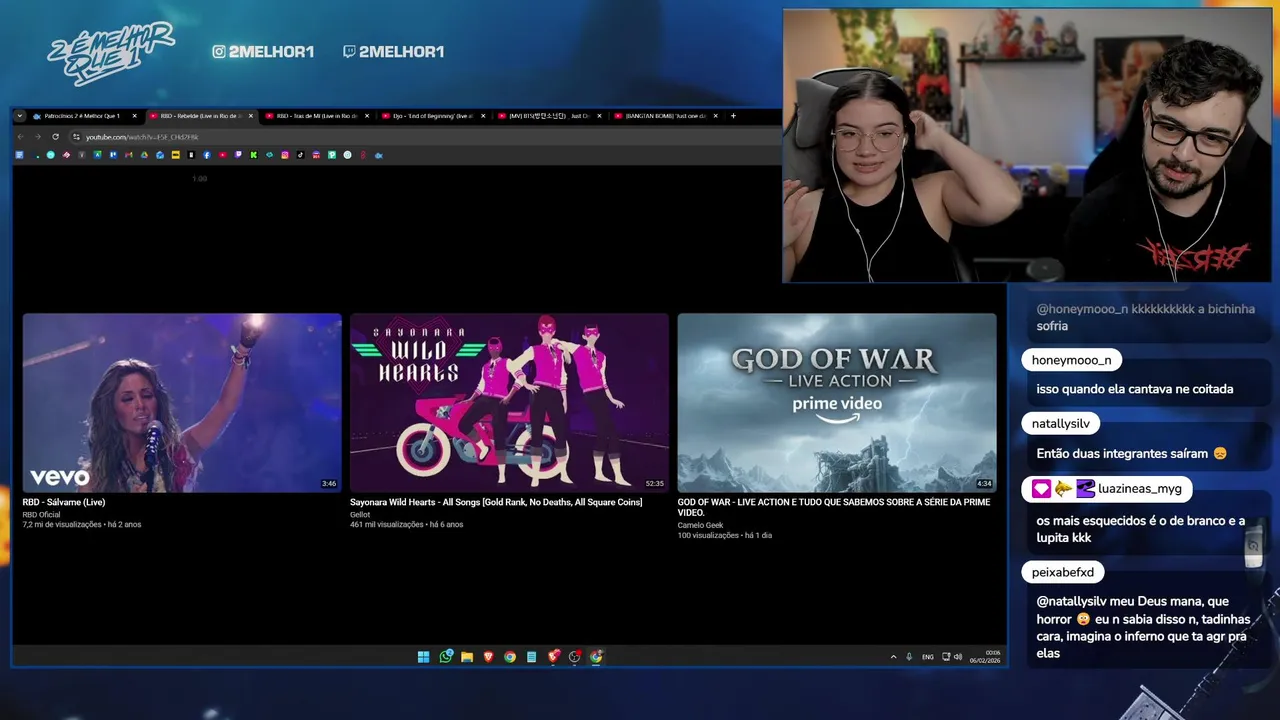Open Sayonara Wild Hearts All Songs title
Image resolution: width=1280 pixels, height=720 pixels.
coord(496,502)
